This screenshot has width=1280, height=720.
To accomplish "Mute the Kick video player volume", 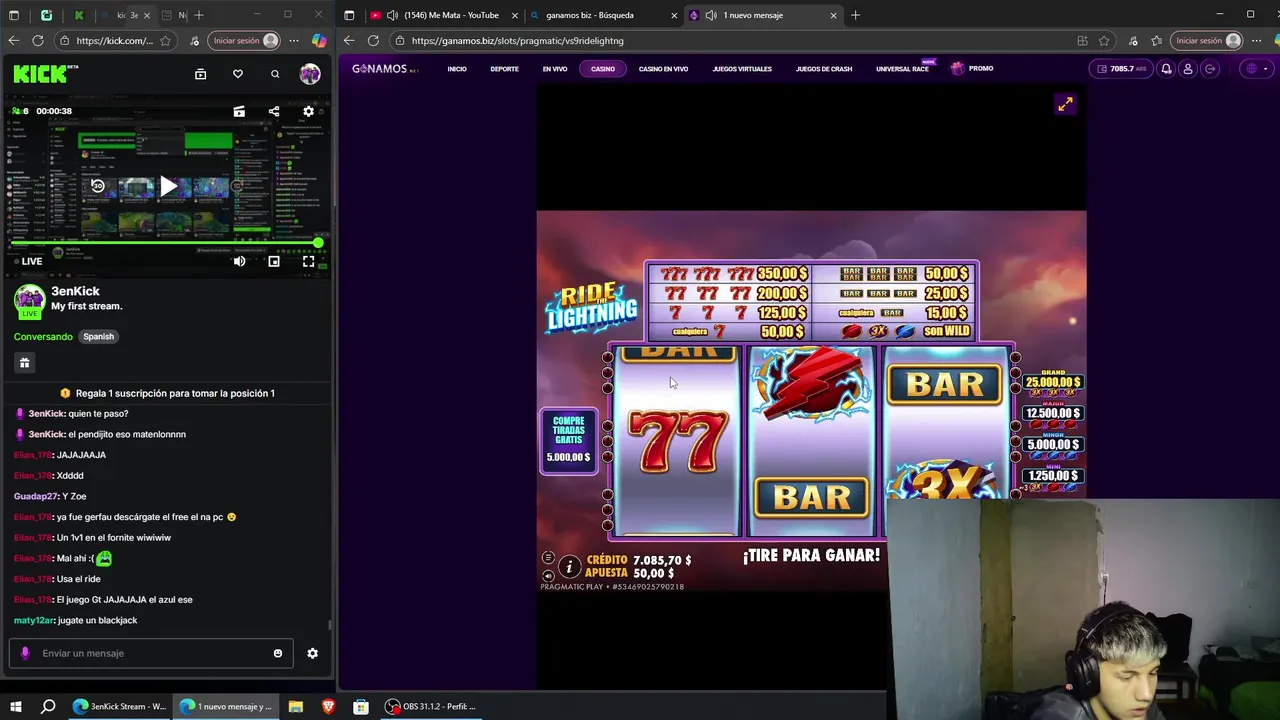I will coord(239,261).
